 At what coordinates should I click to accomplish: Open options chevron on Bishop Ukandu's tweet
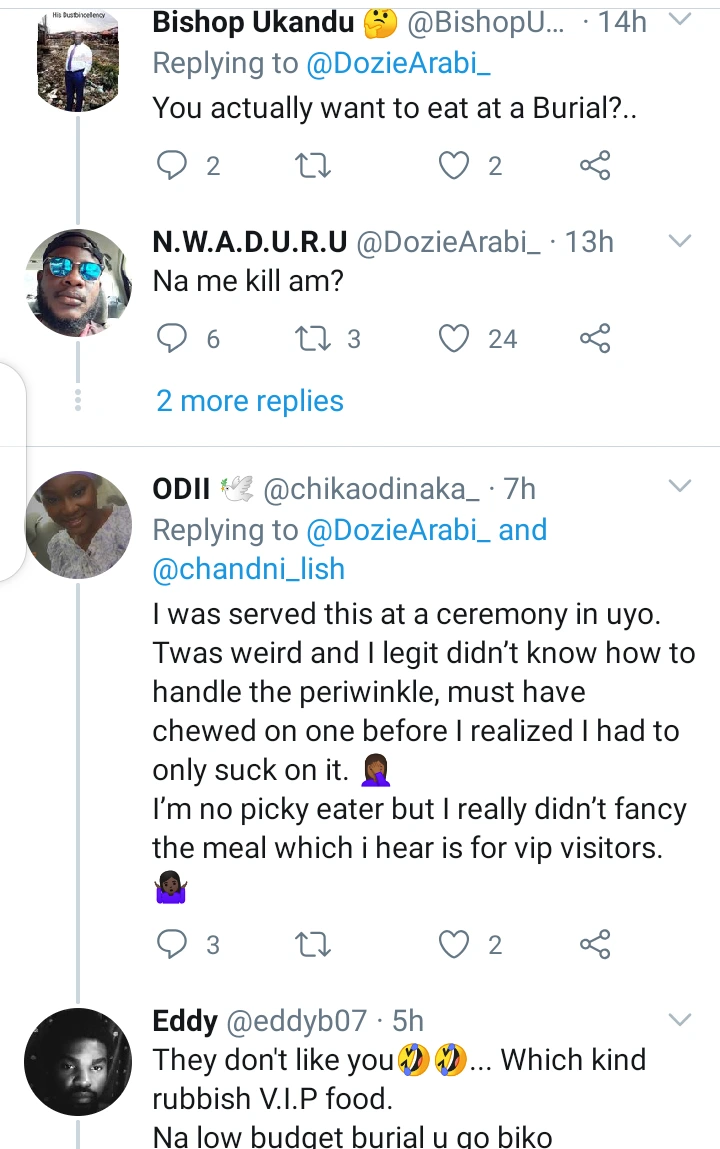[679, 21]
